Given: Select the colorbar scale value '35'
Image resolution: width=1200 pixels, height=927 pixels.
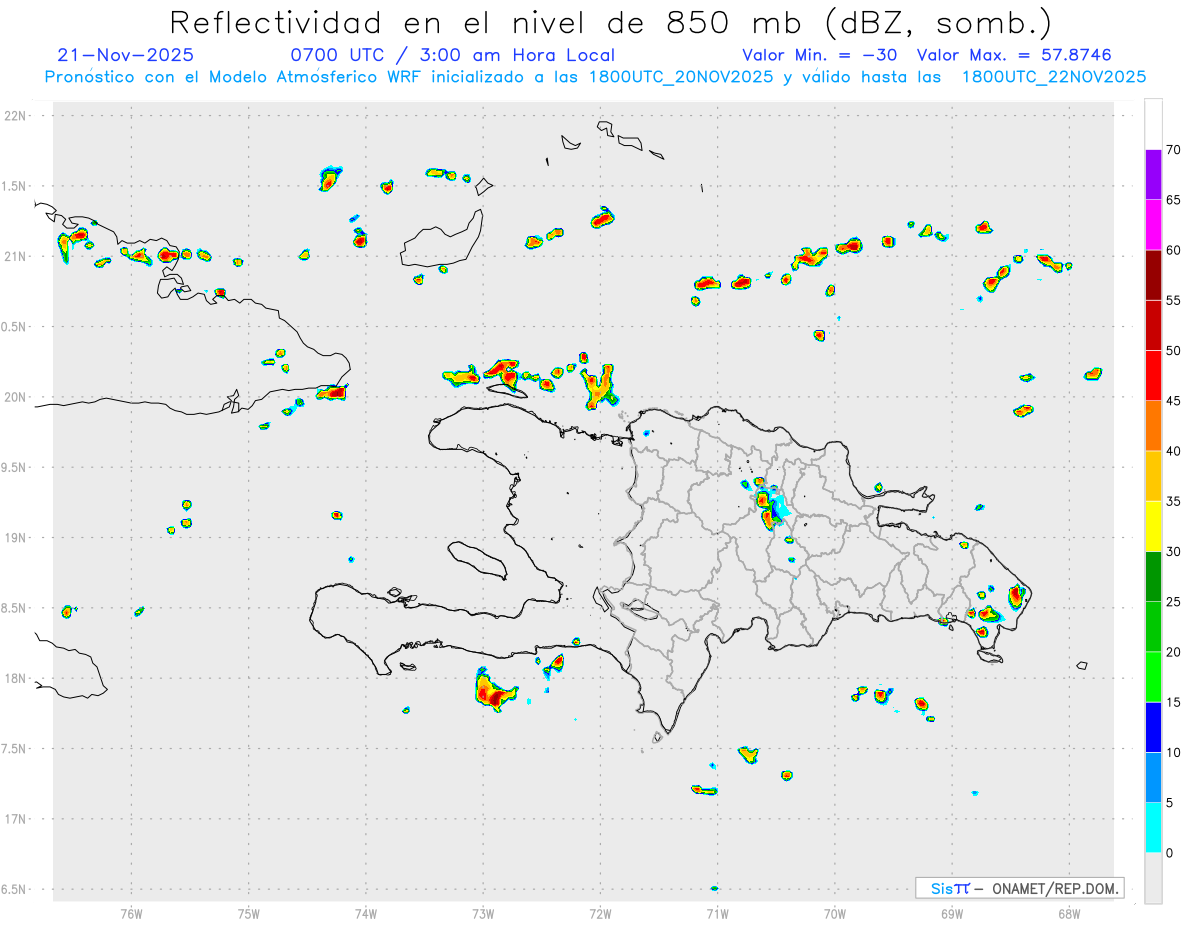Looking at the screenshot, I should point(1174,501).
